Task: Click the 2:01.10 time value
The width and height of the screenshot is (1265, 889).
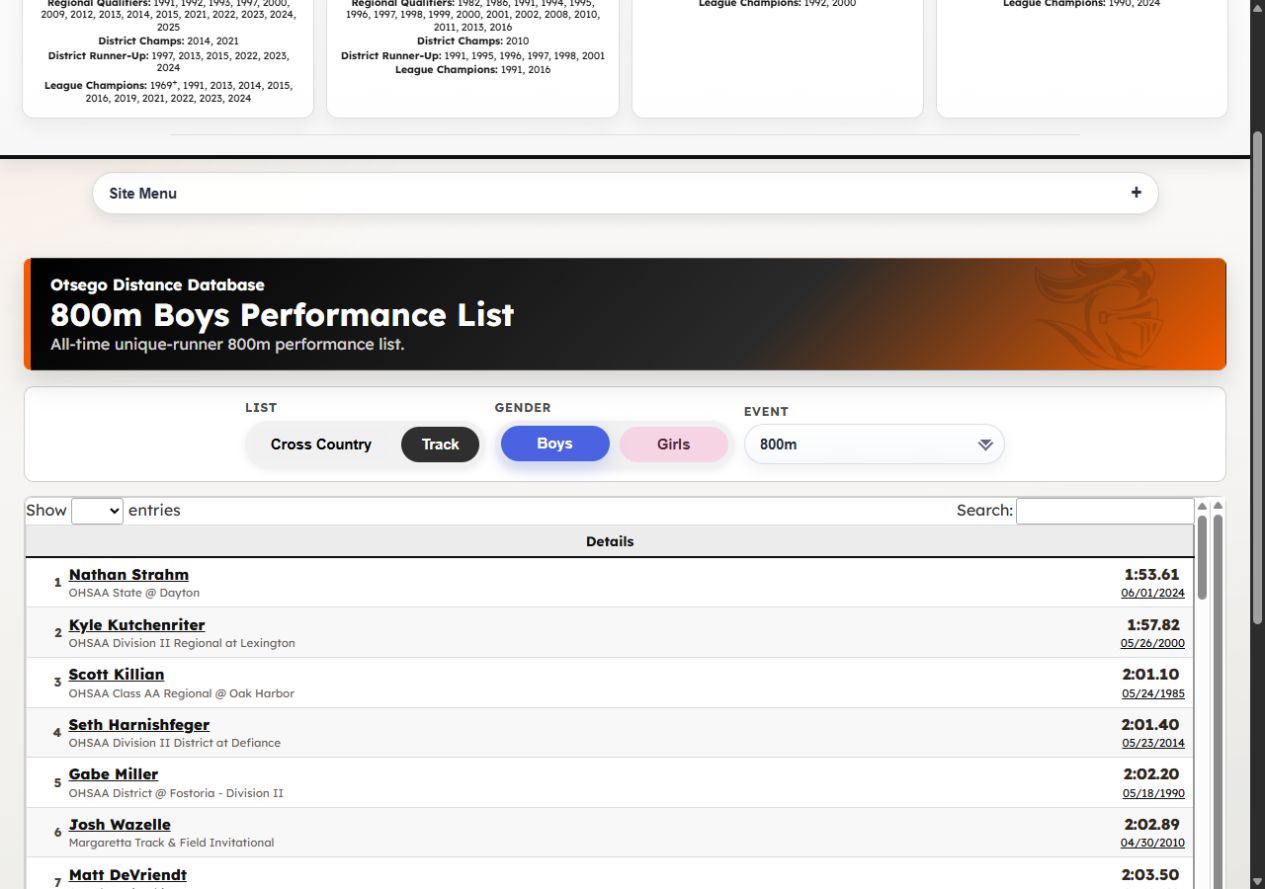Action: pos(1150,675)
